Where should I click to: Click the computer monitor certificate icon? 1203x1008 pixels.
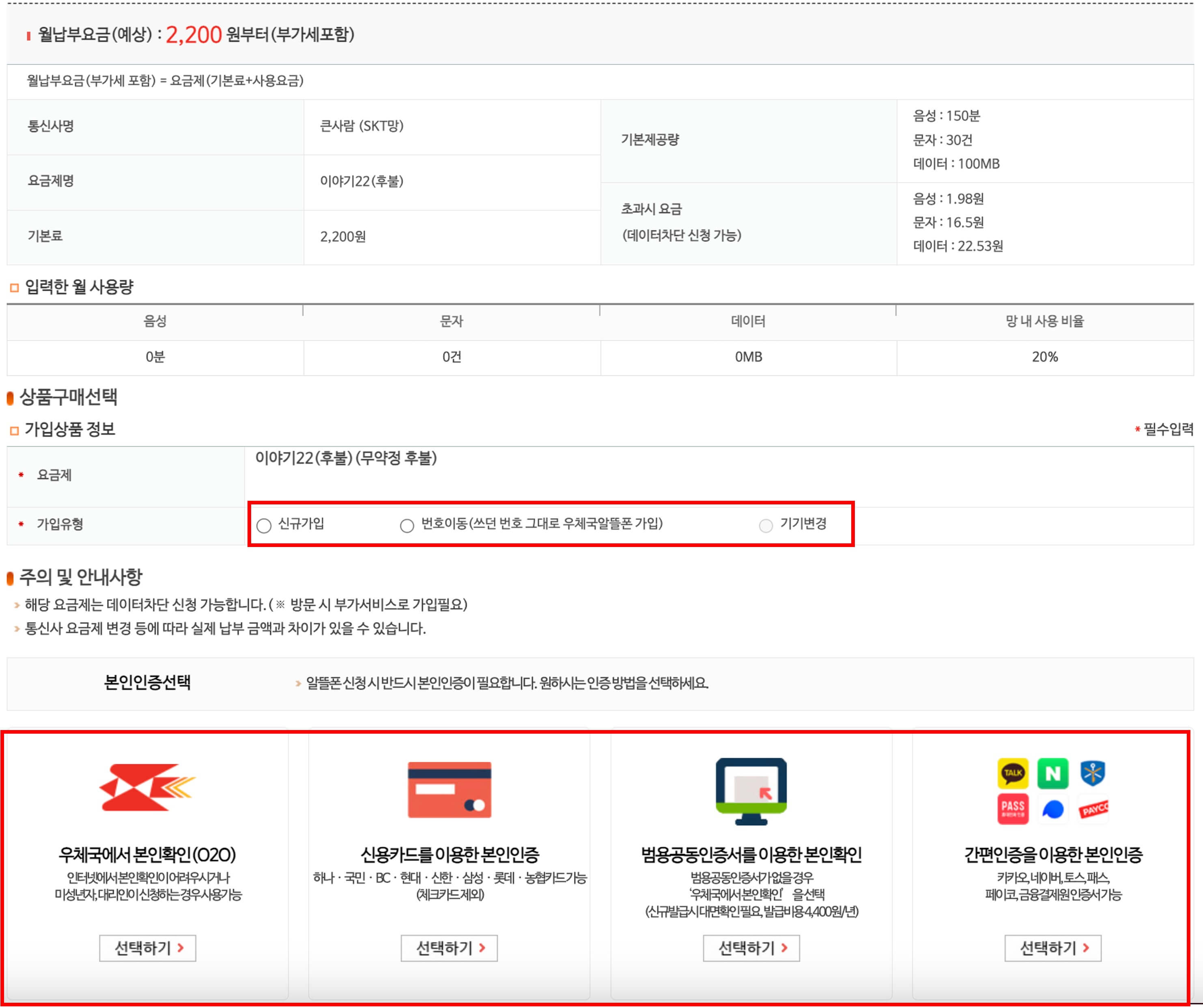(751, 791)
